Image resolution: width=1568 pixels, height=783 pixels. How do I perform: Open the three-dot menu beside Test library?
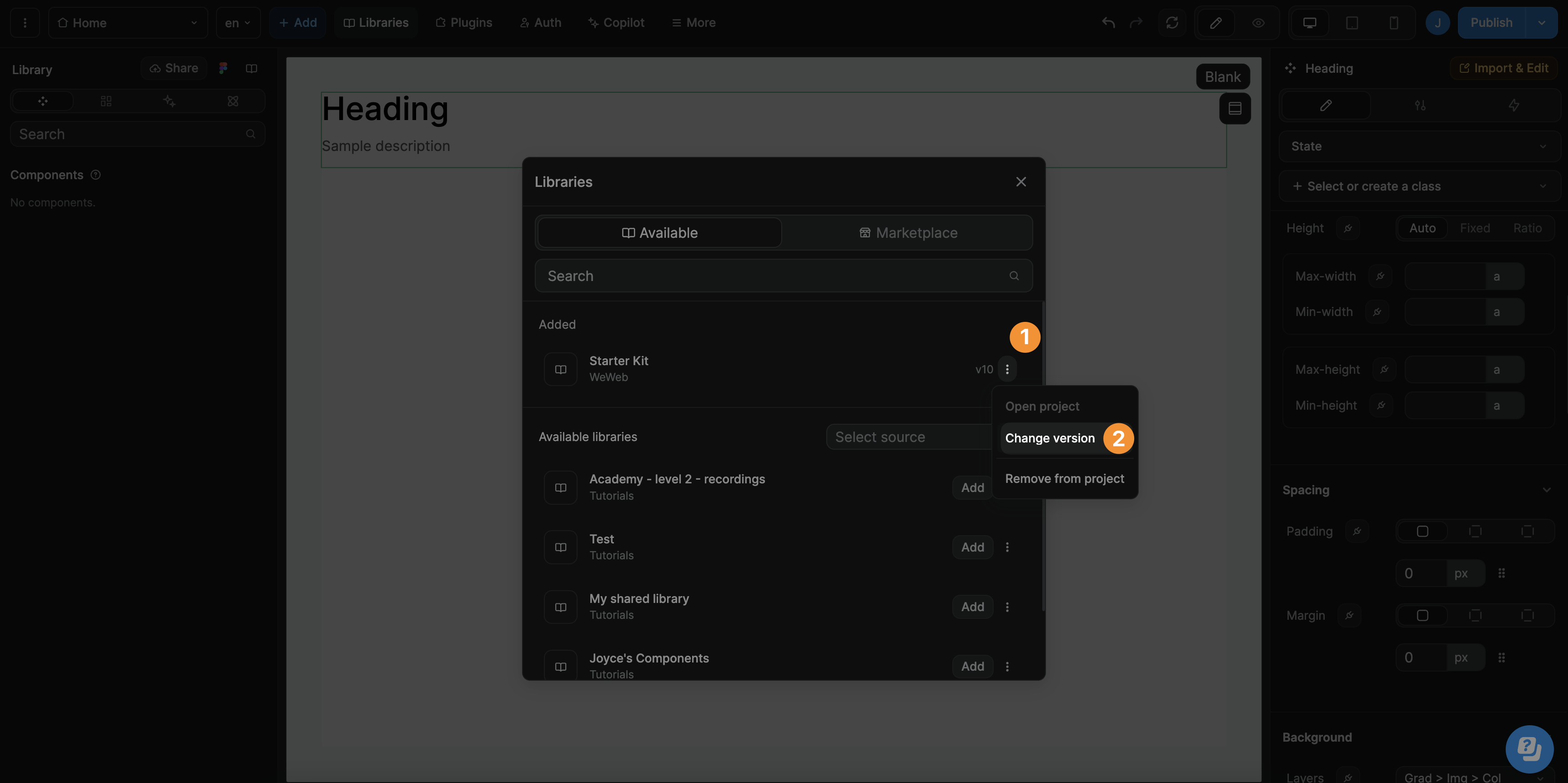pos(1007,547)
